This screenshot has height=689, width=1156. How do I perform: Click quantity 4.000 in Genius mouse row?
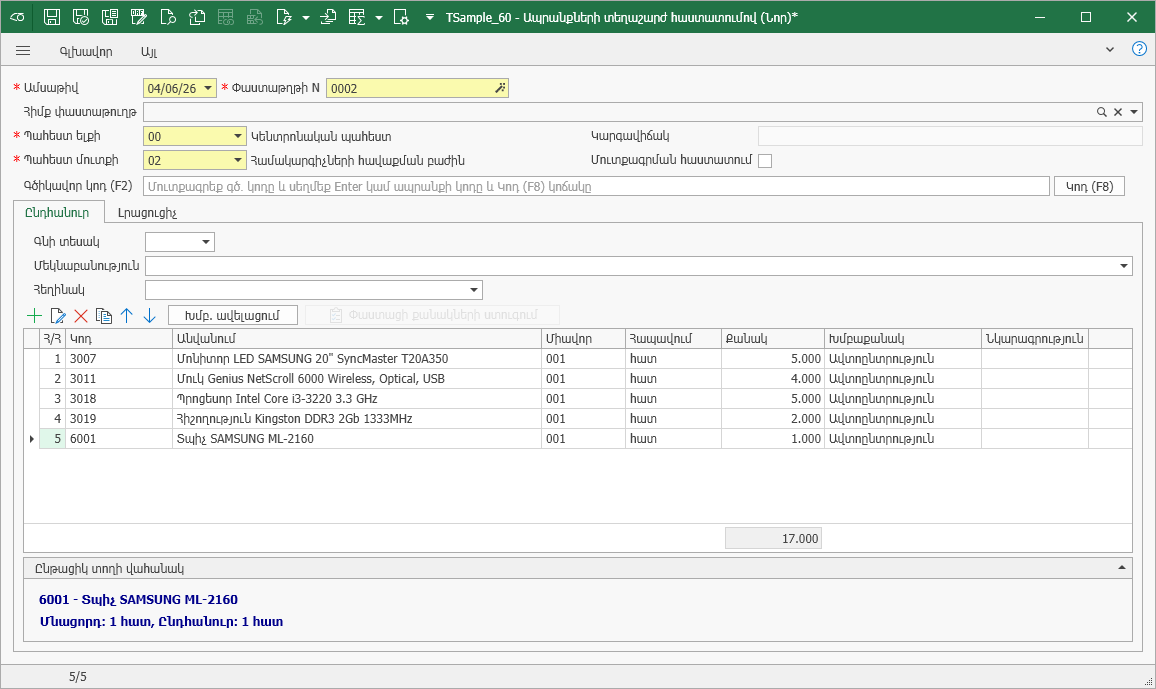[773, 379]
